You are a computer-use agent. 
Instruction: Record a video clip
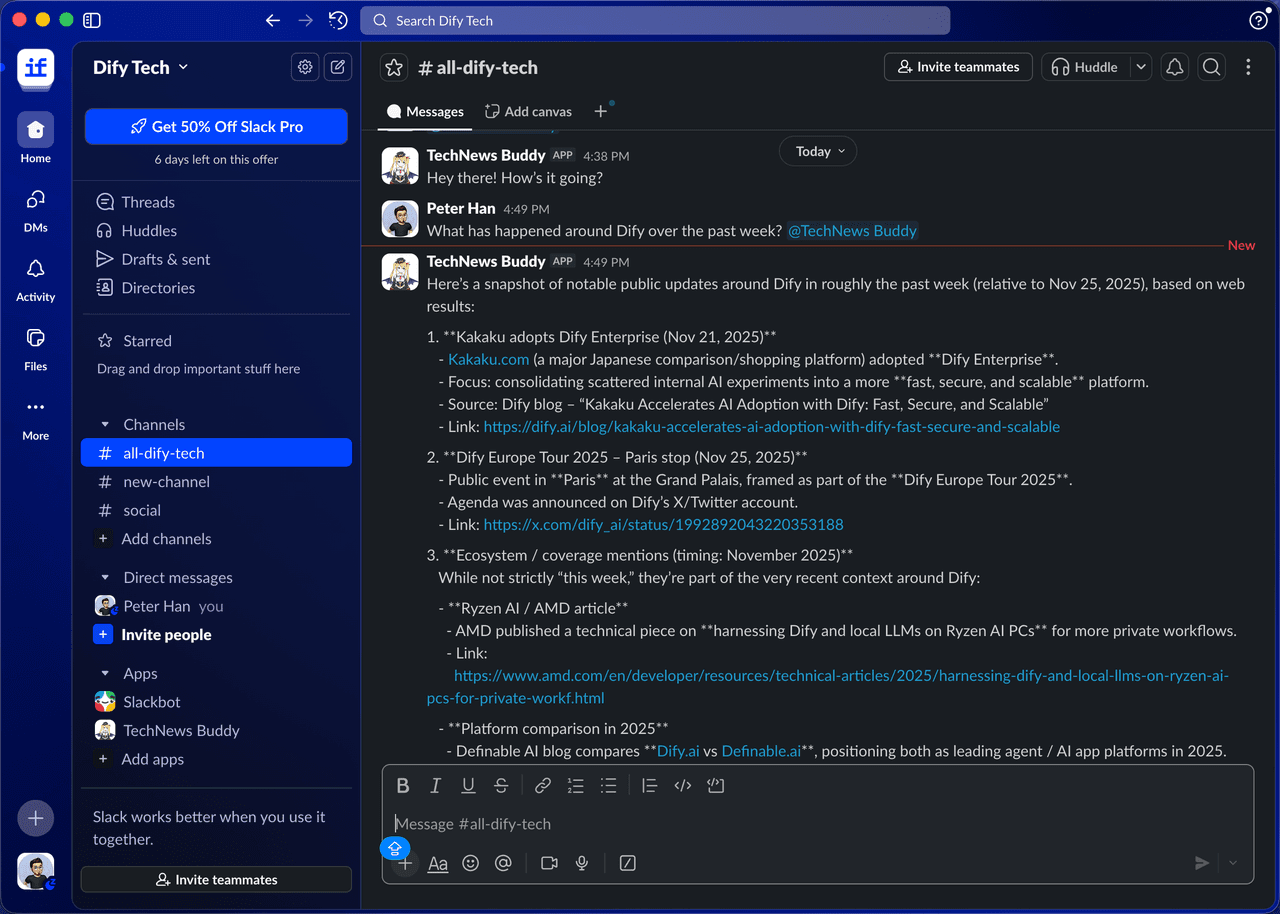pyautogui.click(x=549, y=863)
